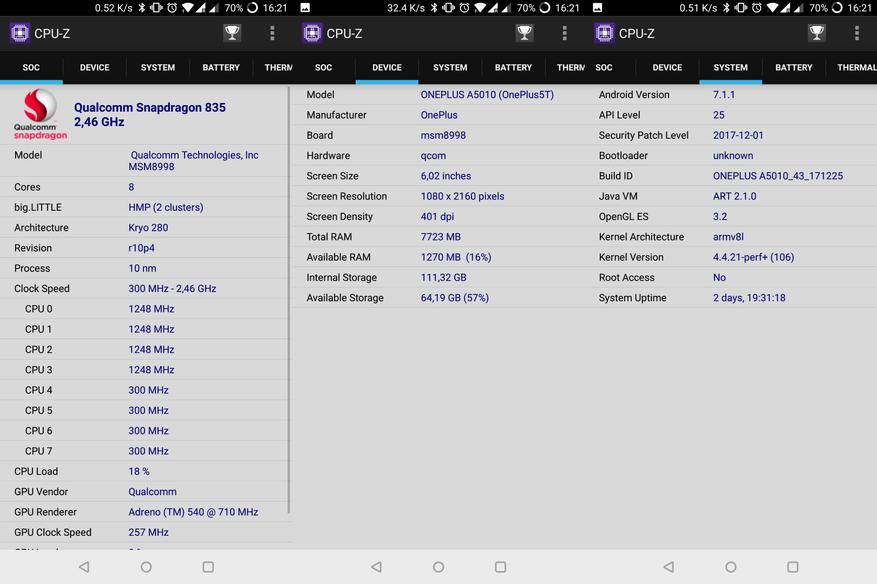
Task: Tap the Qualcomm Snapdragon 835 heading text
Action: tap(149, 107)
